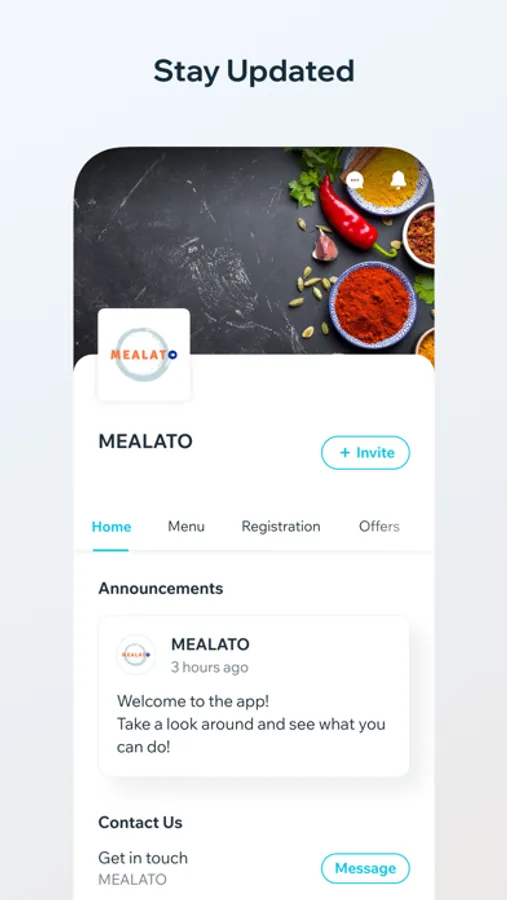Select the Registration tab
This screenshot has width=507, height=900.
pos(281,526)
